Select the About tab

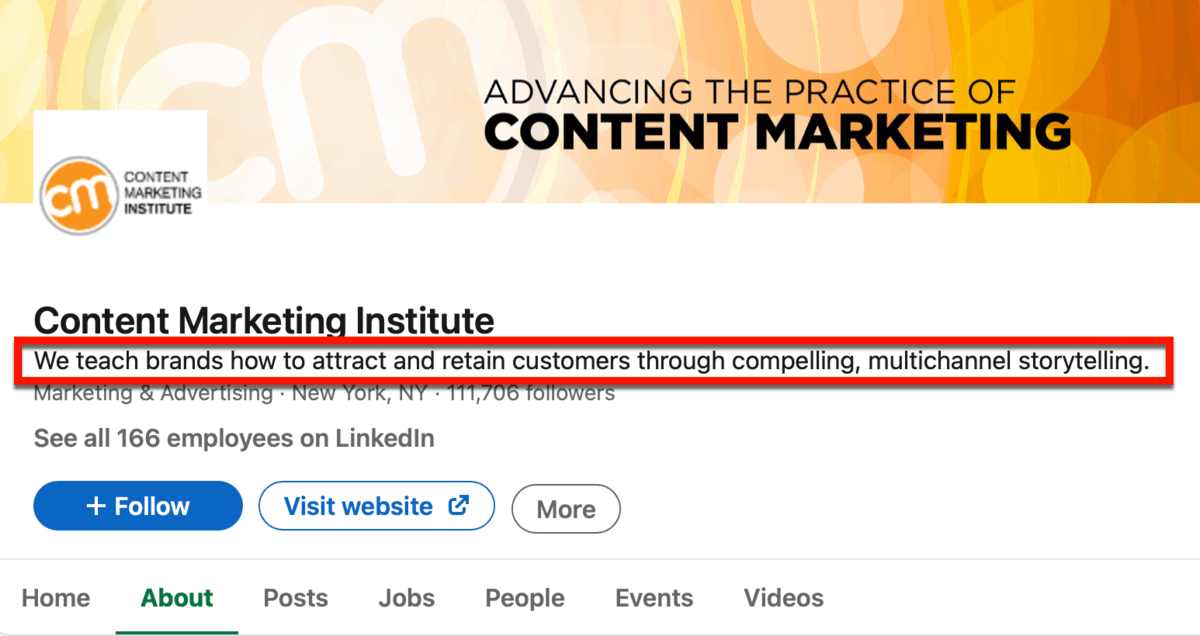pos(177,598)
